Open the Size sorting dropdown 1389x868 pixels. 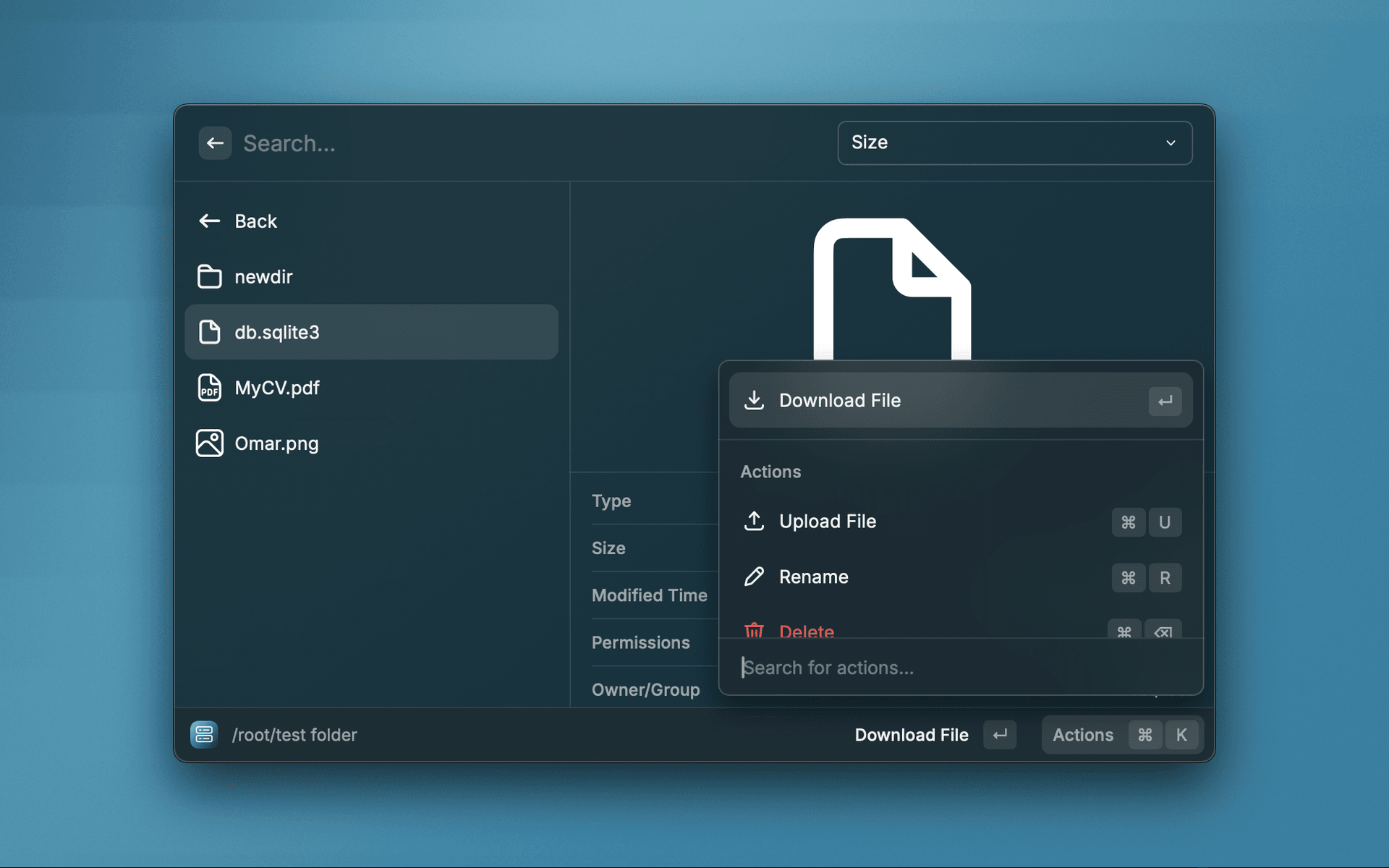pos(1014,142)
